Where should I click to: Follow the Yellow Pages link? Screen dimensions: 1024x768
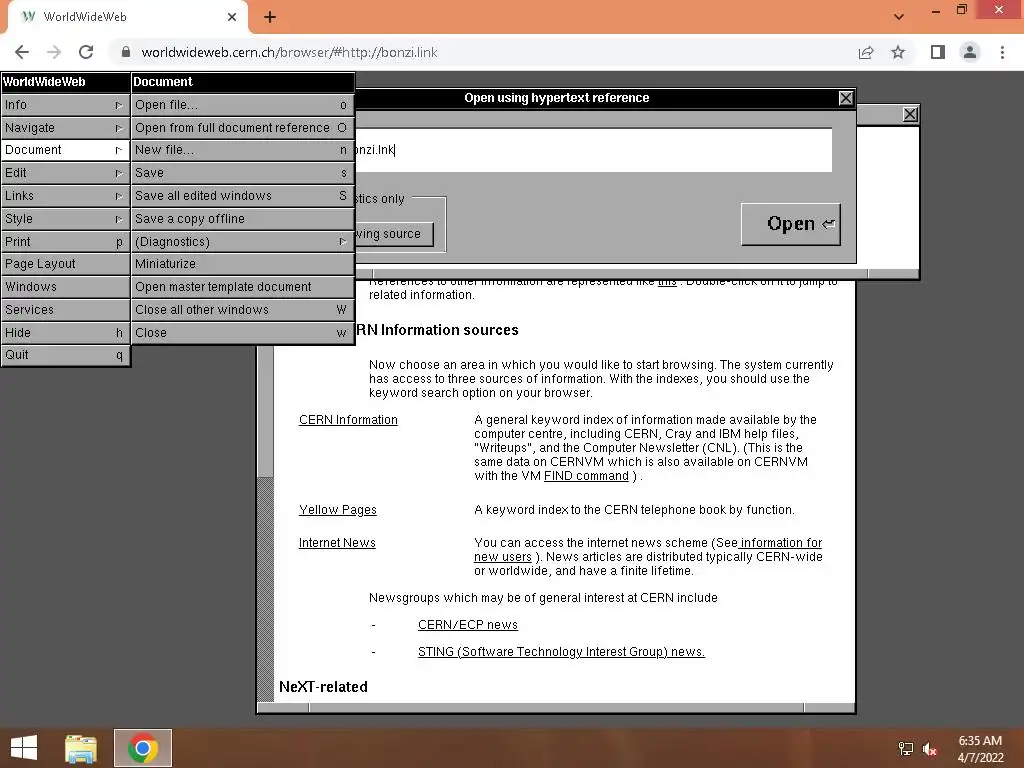pos(338,510)
